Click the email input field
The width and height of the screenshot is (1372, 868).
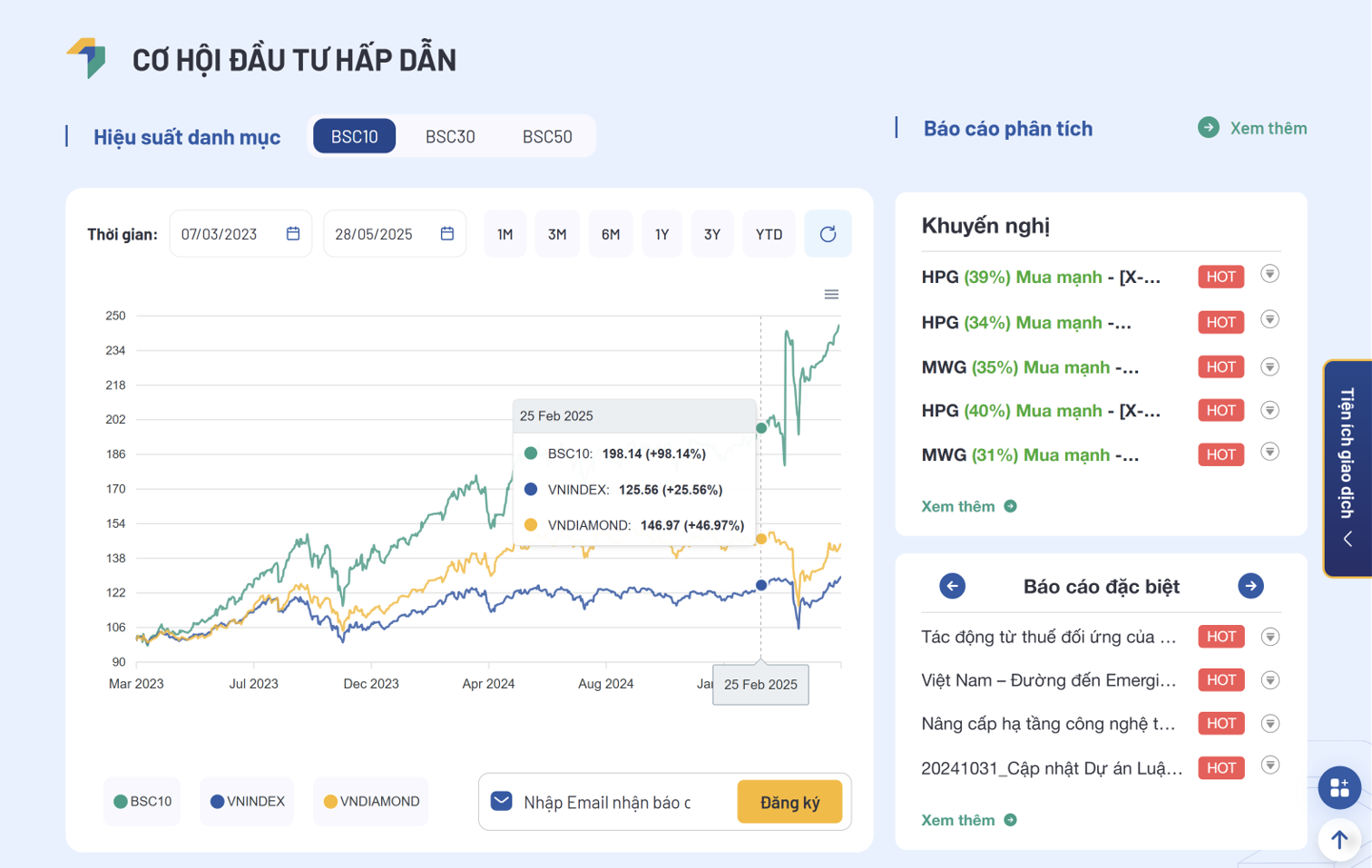tap(617, 803)
